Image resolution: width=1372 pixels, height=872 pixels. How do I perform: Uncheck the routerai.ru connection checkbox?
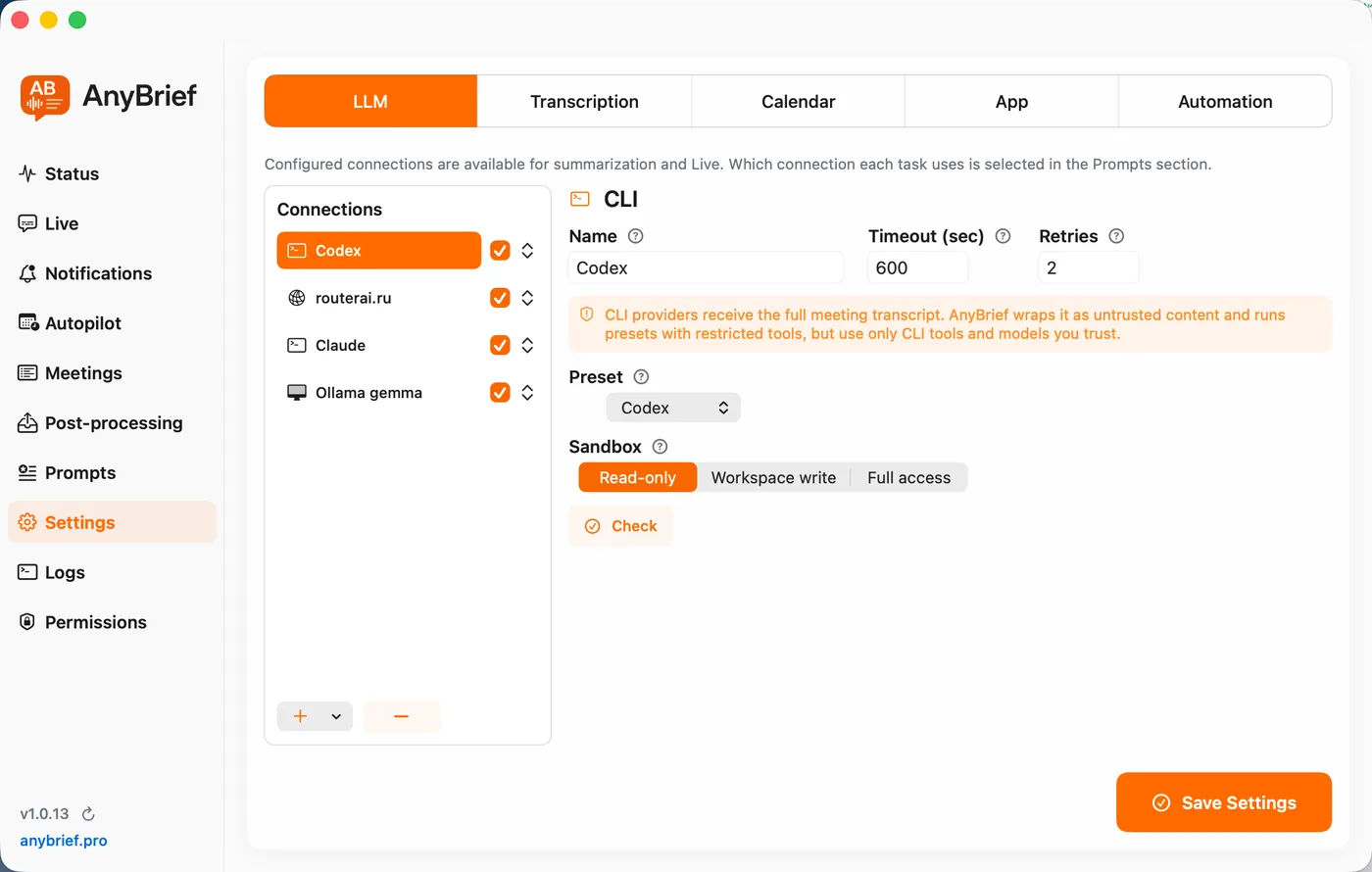point(500,298)
